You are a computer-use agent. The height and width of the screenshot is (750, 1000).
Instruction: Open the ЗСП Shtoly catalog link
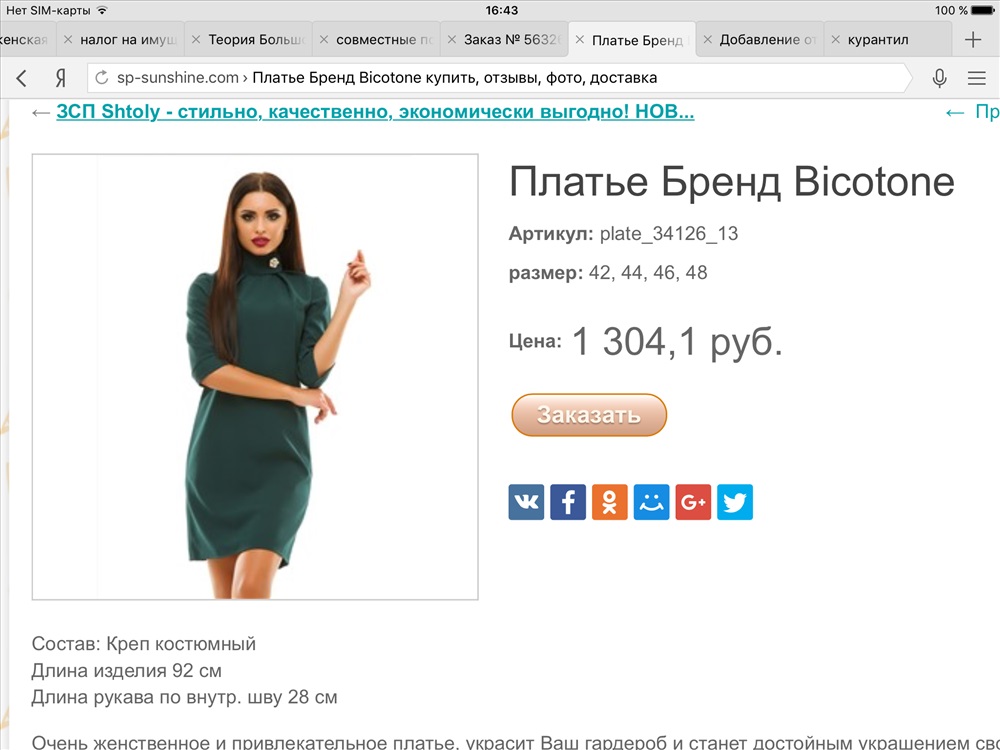(x=375, y=112)
